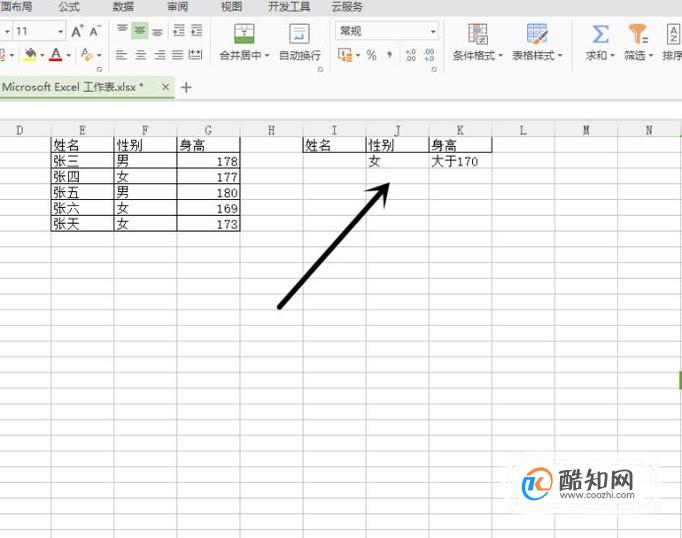Center text horizontally

pyautogui.click(x=140, y=55)
